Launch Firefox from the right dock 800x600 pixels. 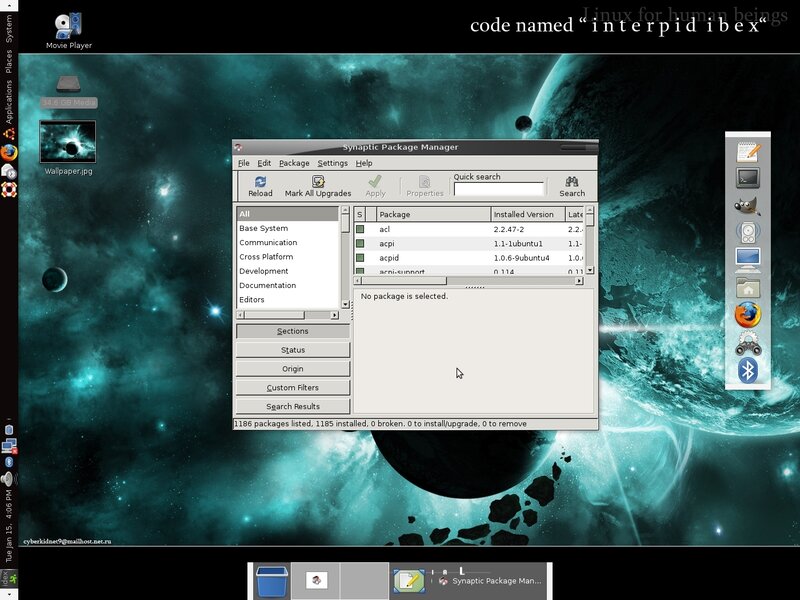click(x=748, y=315)
